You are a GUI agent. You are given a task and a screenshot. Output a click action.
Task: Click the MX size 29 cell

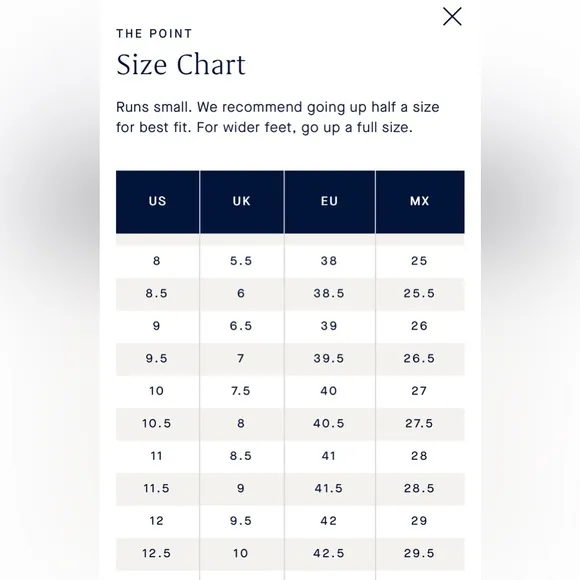420,521
